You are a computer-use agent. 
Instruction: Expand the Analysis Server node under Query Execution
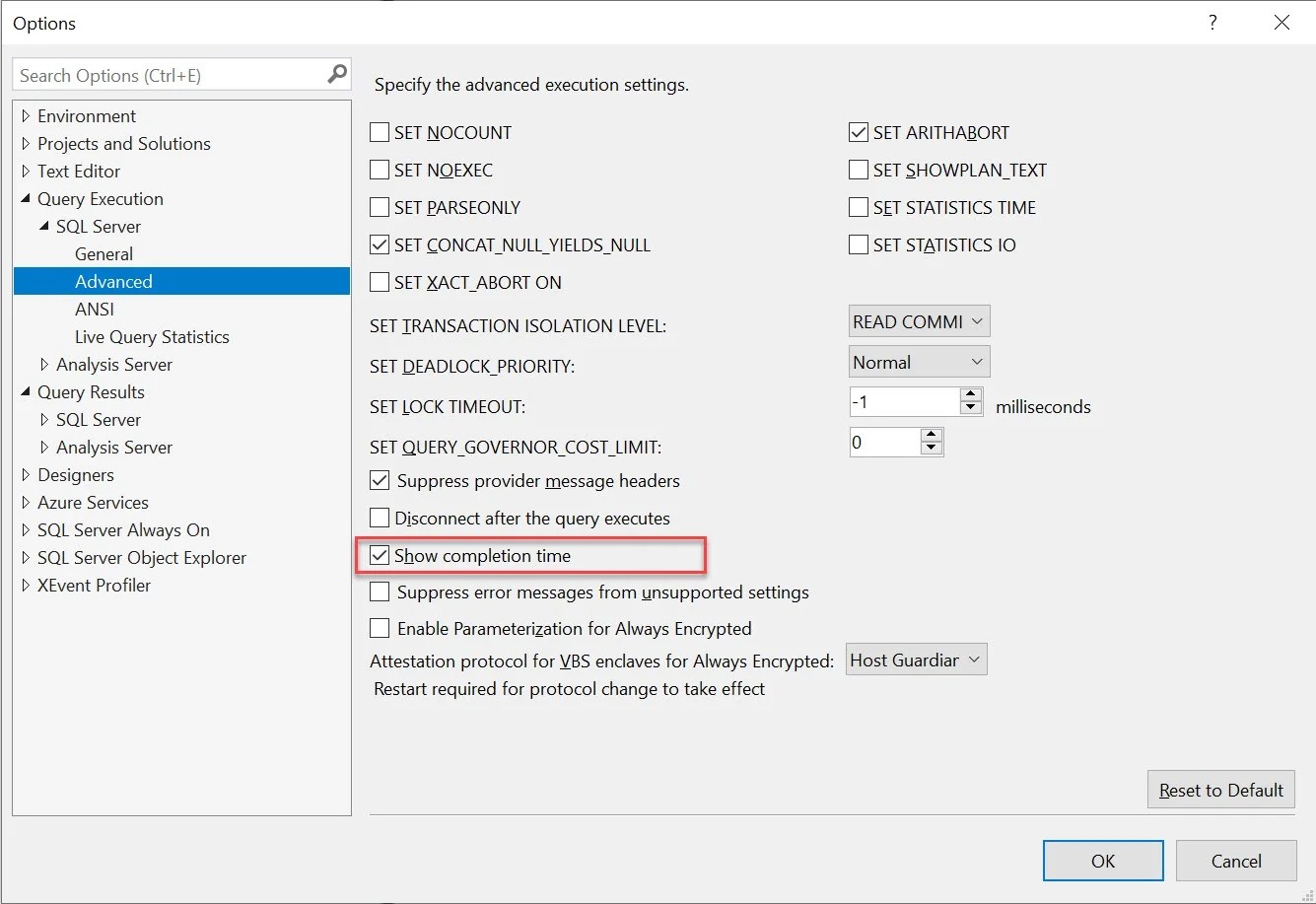point(46,364)
